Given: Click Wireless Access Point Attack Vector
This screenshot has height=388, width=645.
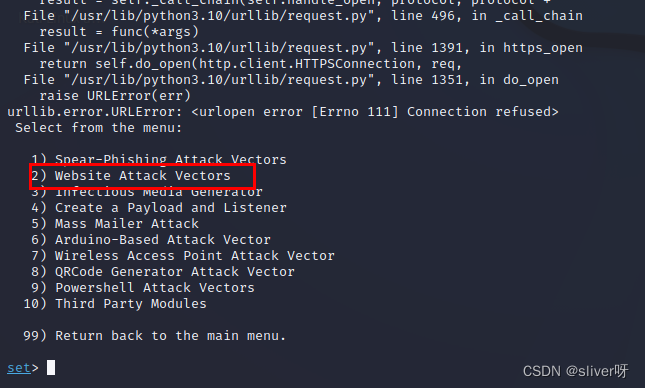Looking at the screenshot, I should click(183, 256).
